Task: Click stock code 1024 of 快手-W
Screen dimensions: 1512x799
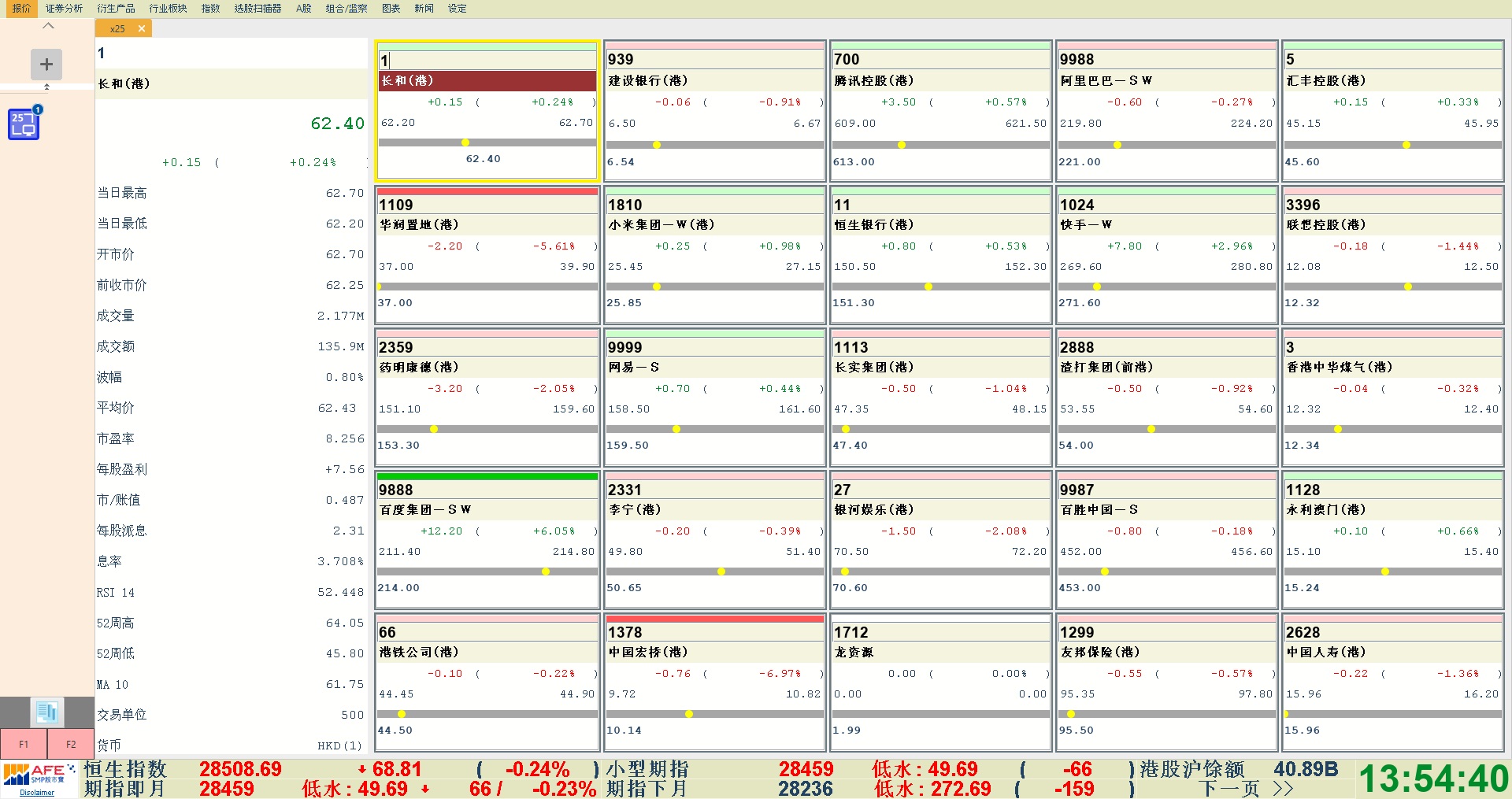Action: 1077,205
